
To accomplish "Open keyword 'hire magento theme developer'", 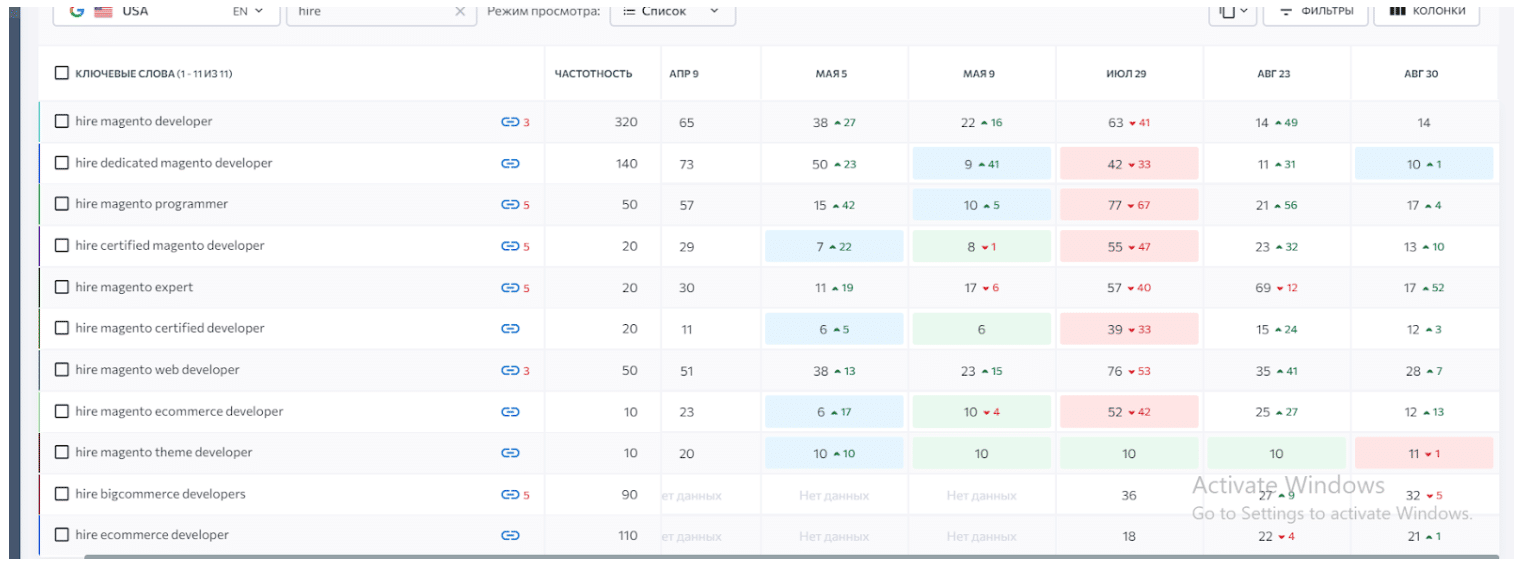I will [164, 452].
